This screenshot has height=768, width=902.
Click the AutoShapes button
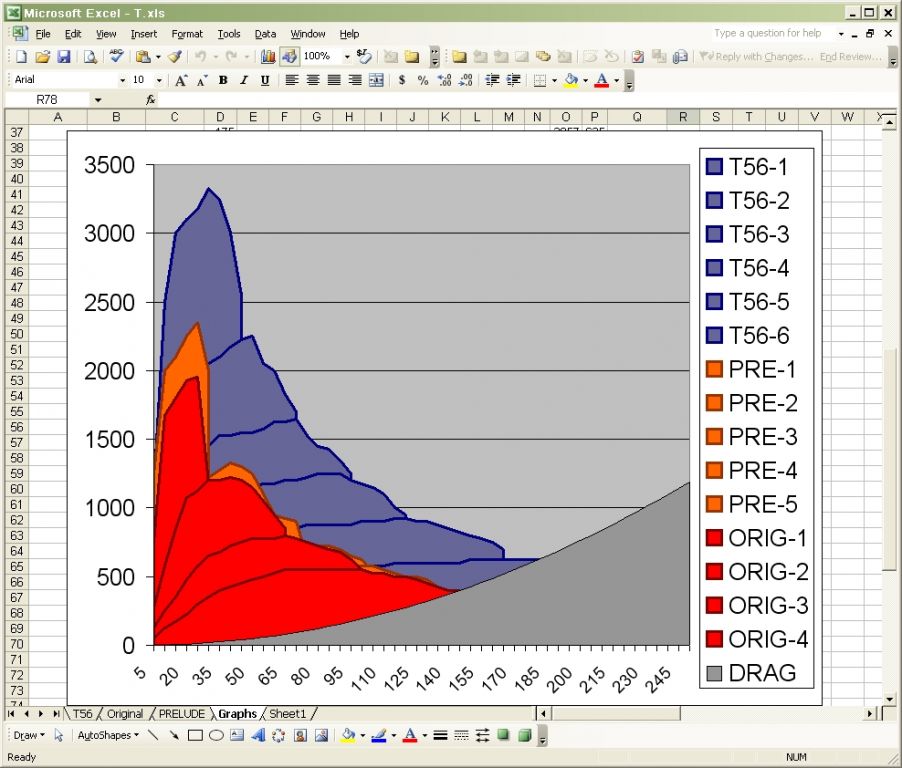tap(107, 736)
